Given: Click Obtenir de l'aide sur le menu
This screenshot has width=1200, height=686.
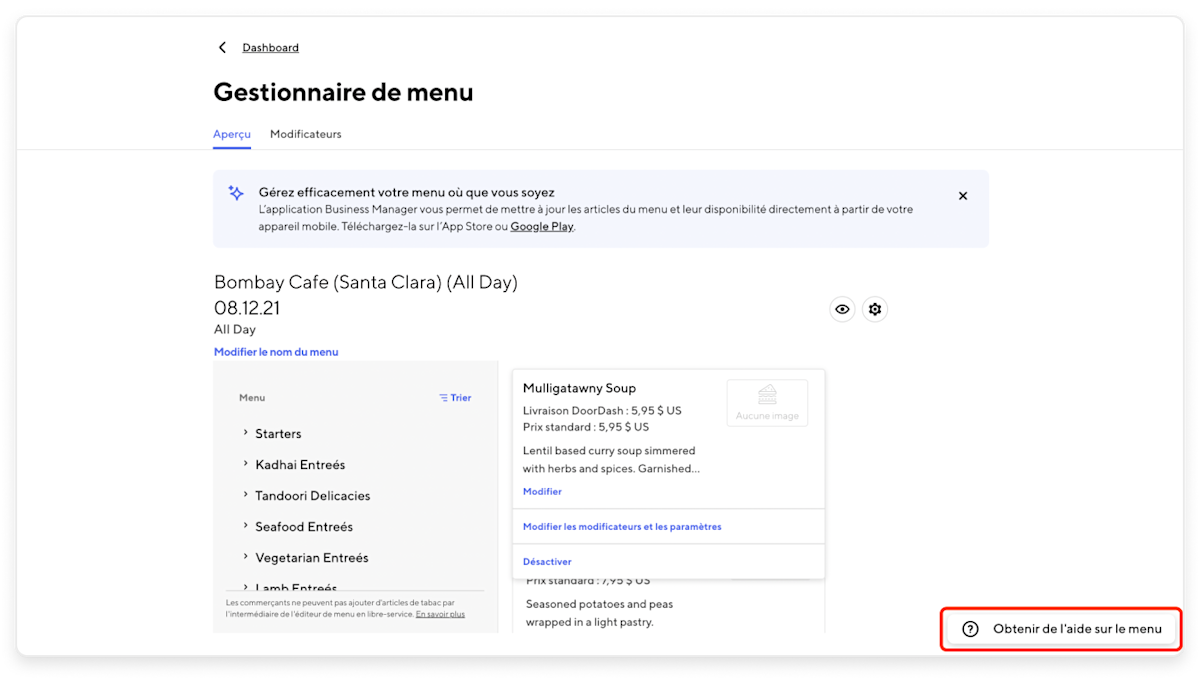Looking at the screenshot, I should 1062,629.
